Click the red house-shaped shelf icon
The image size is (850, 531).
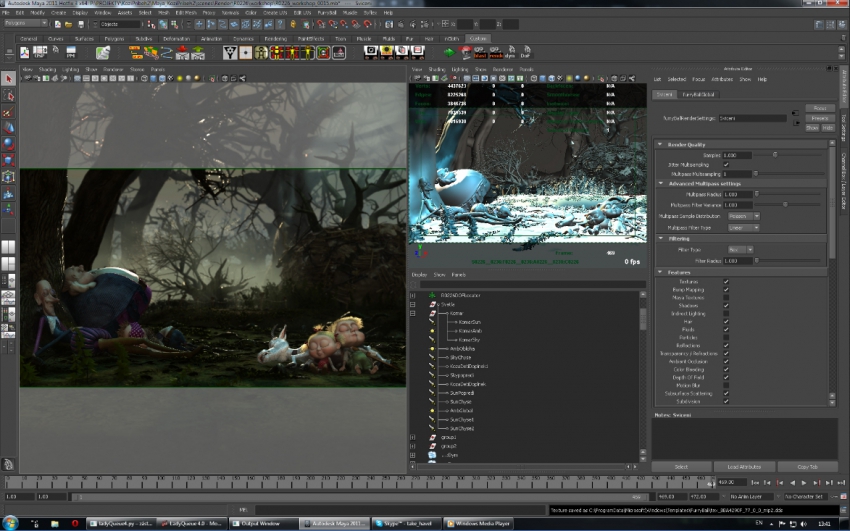(x=339, y=53)
